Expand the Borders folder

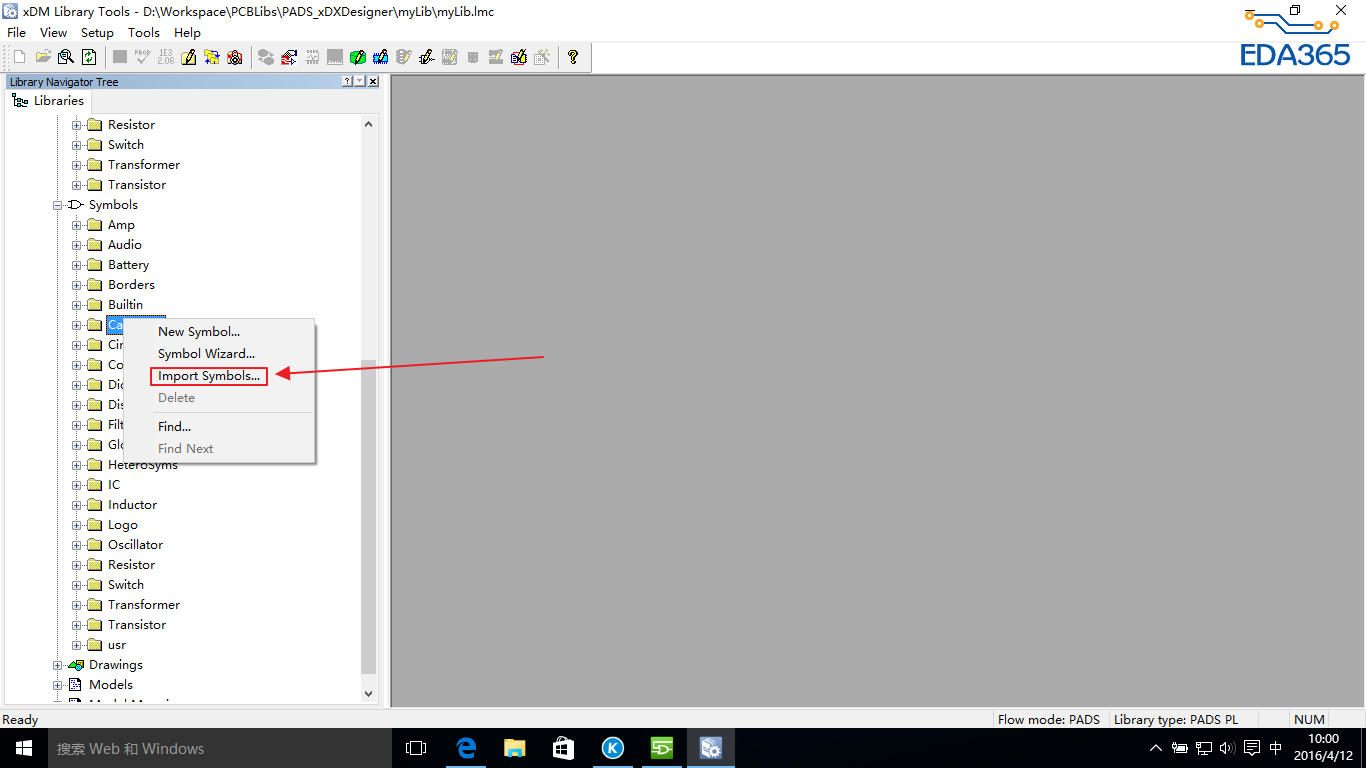[x=77, y=285]
